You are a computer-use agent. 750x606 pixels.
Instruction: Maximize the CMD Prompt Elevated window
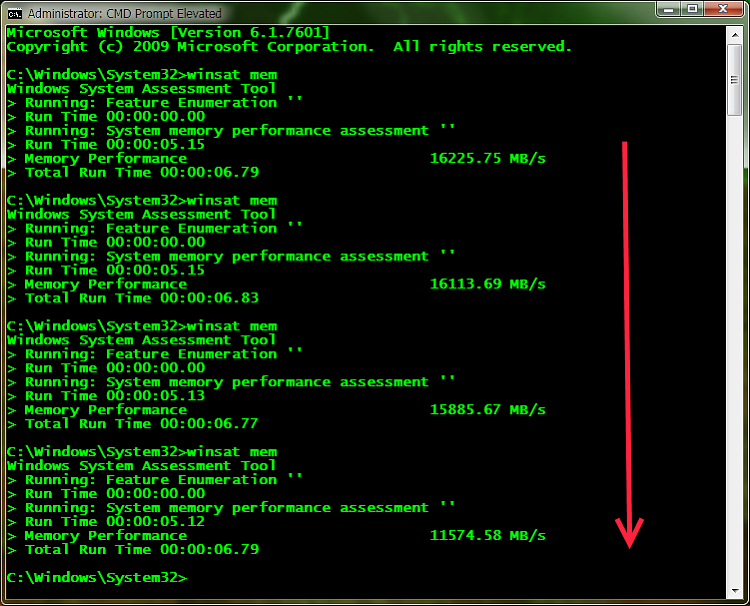[692, 9]
